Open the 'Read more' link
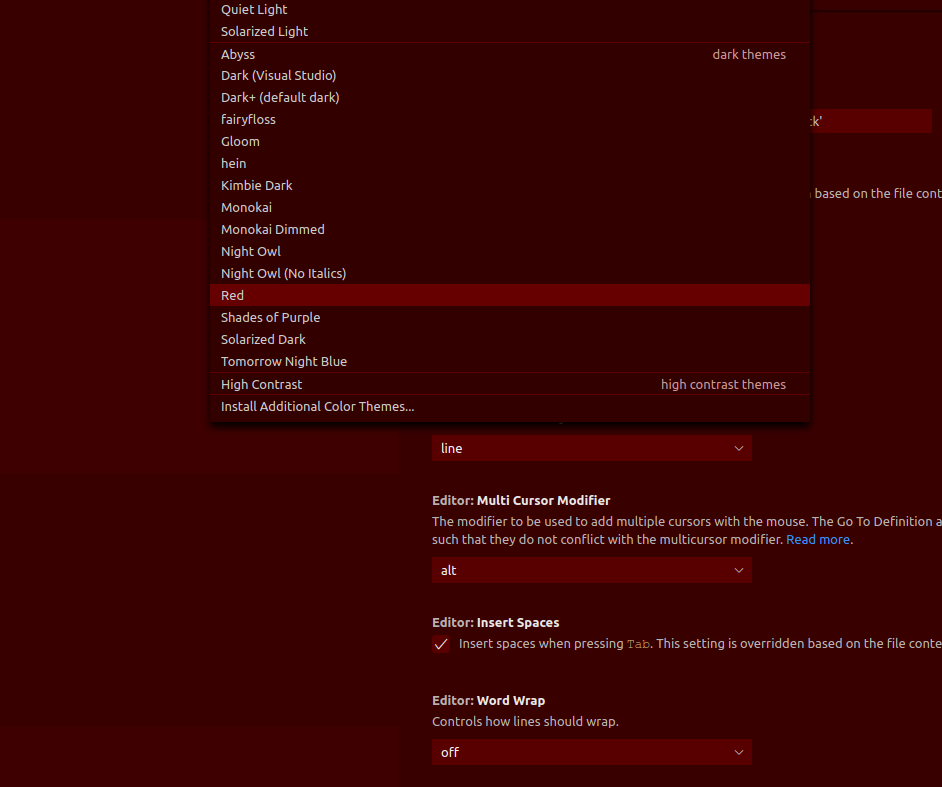 [818, 539]
